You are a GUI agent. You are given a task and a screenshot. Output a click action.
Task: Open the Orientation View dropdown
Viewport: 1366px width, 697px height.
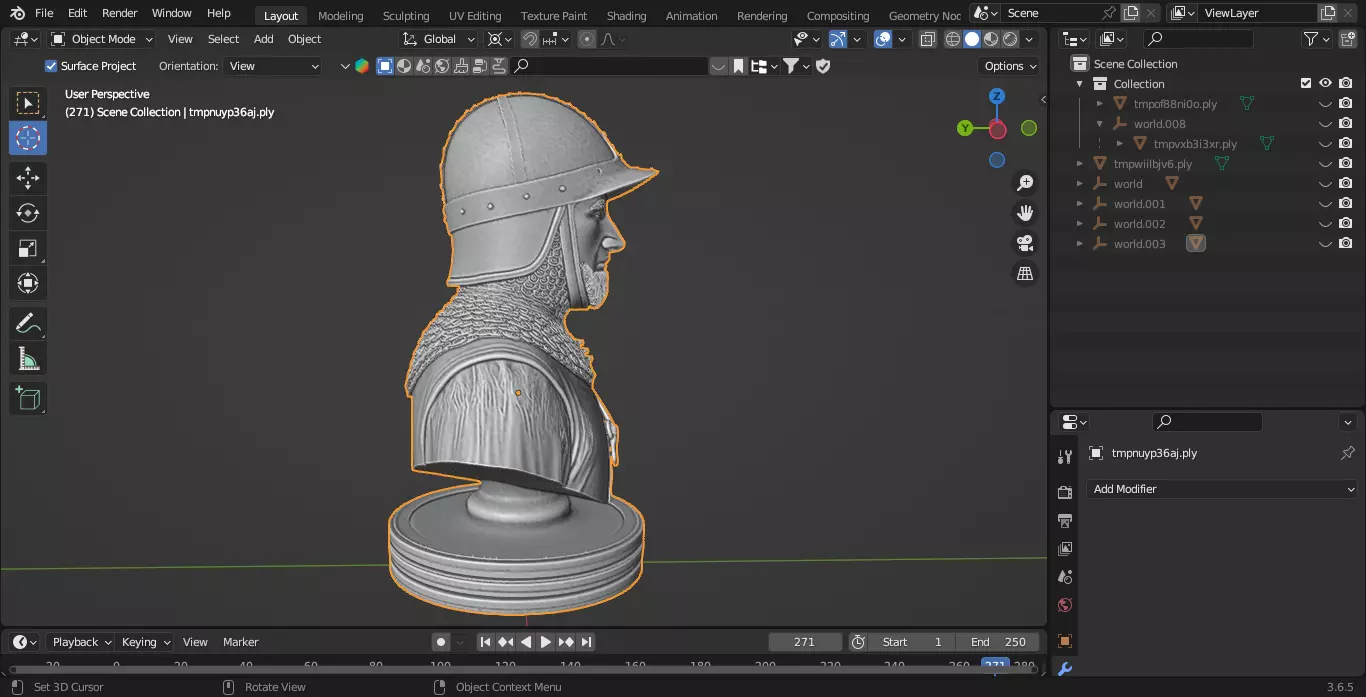(274, 66)
